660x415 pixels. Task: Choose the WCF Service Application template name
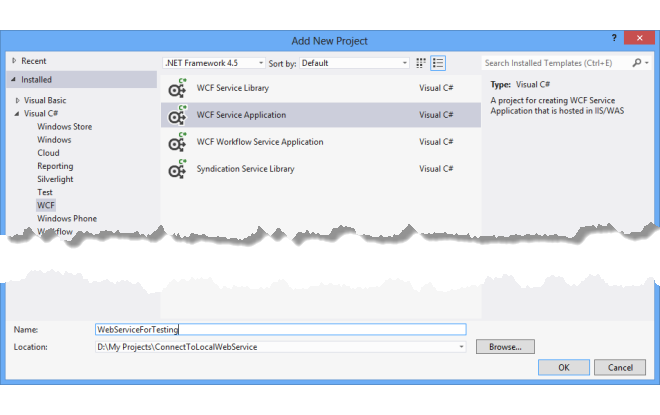point(241,115)
